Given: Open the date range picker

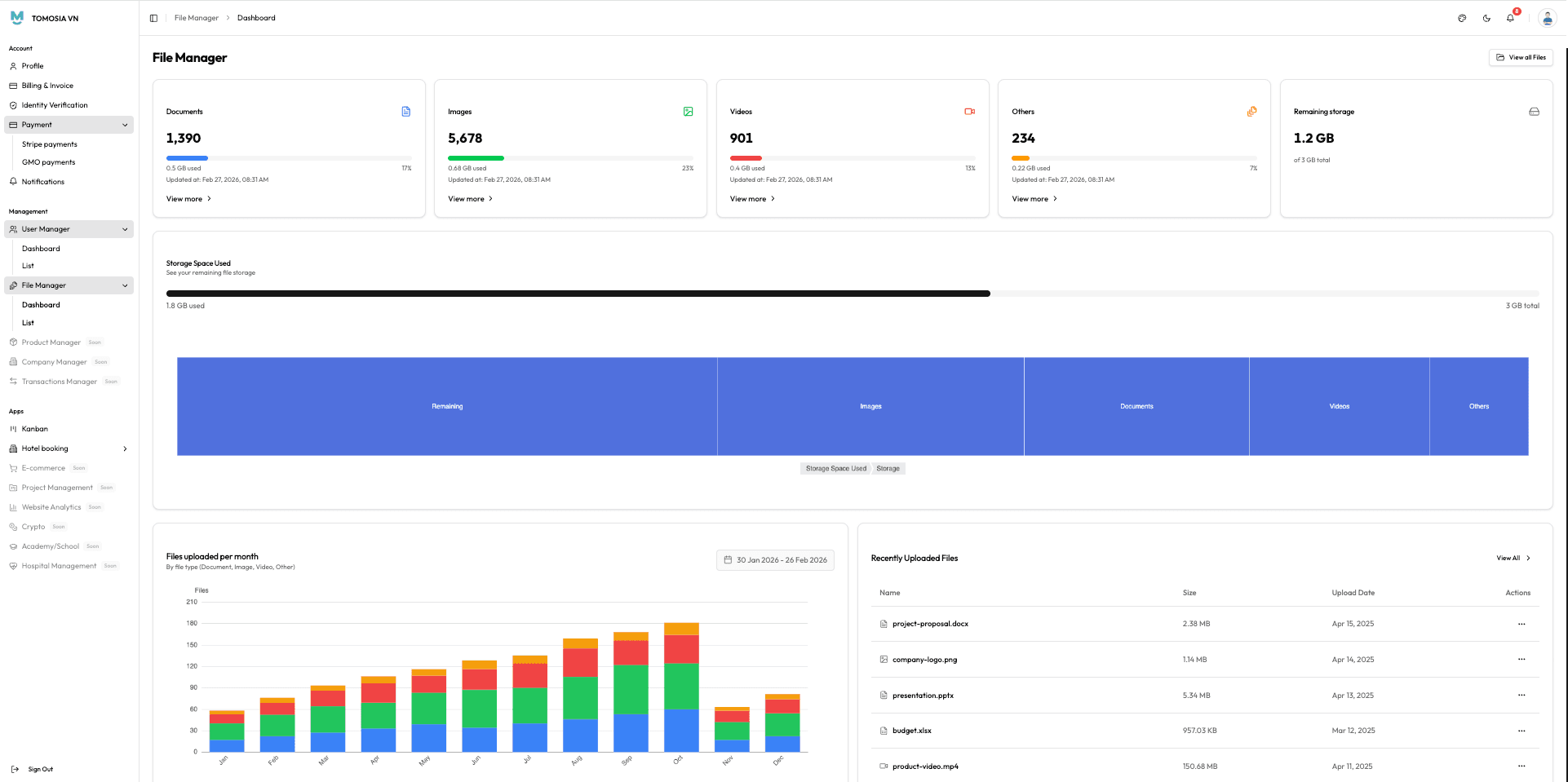Looking at the screenshot, I should pyautogui.click(x=775, y=560).
